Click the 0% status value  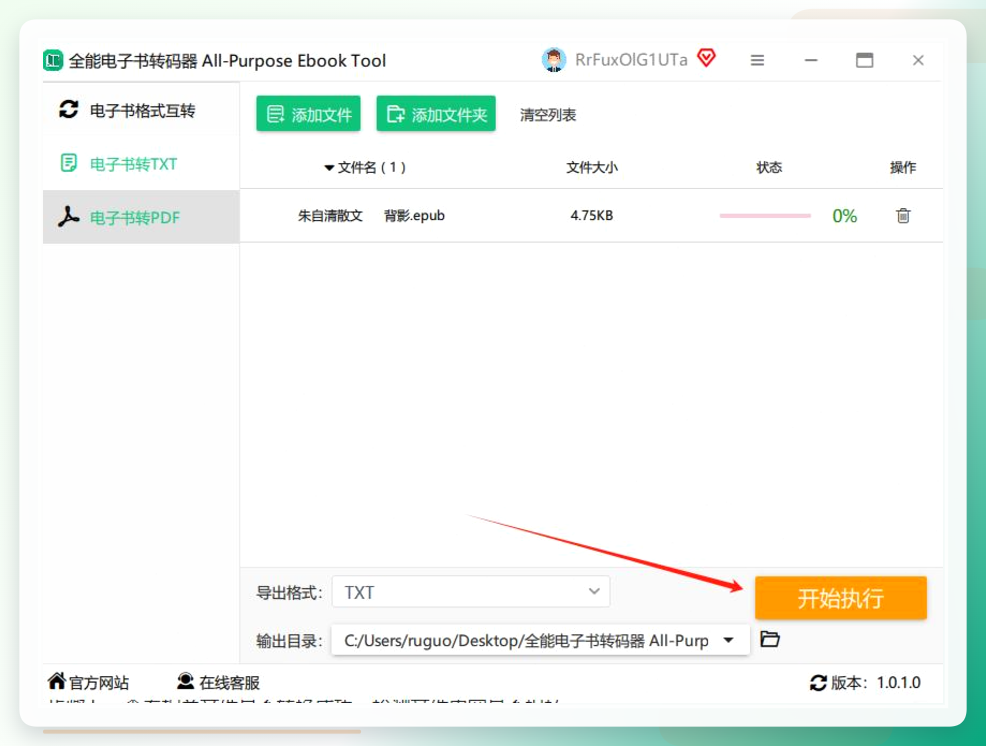coord(845,216)
